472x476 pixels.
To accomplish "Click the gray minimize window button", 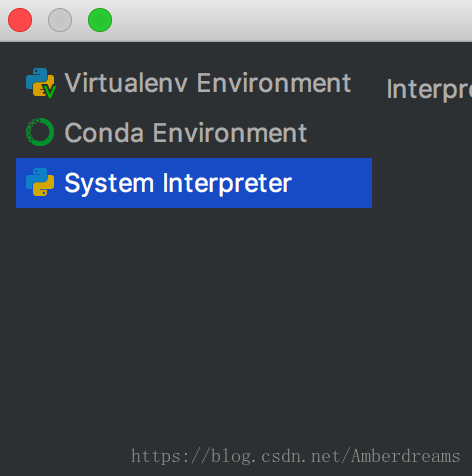I will coord(60,20).
